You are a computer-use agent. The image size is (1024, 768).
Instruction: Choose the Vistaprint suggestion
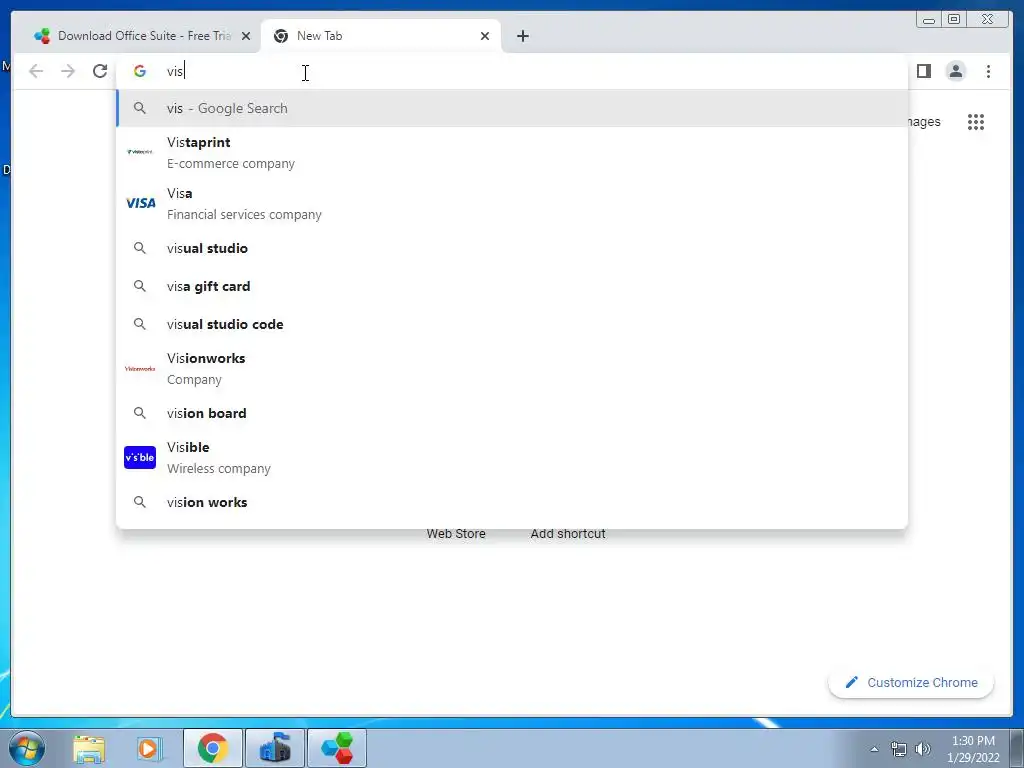click(512, 152)
